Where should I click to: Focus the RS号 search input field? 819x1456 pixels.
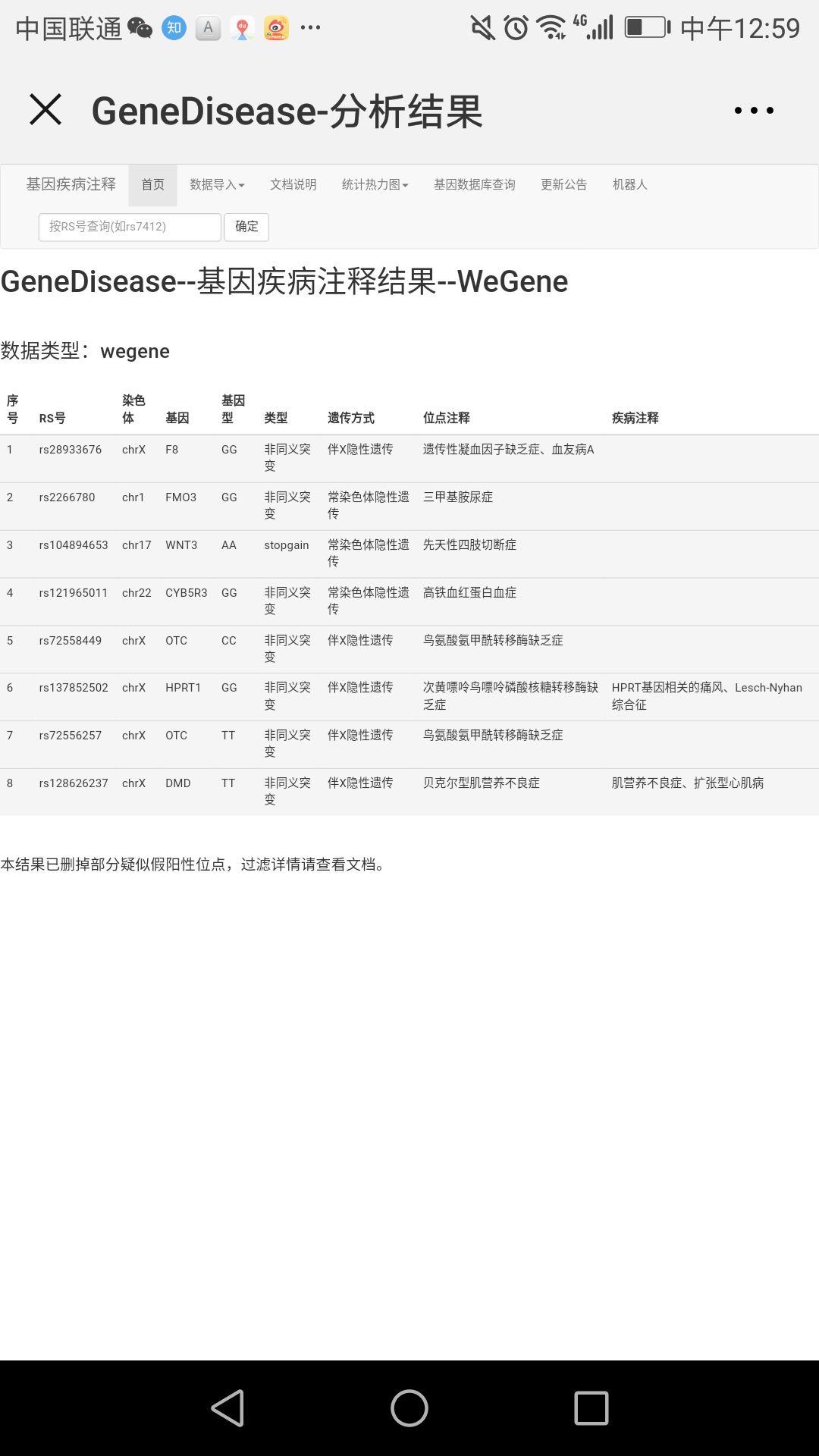pyautogui.click(x=130, y=227)
